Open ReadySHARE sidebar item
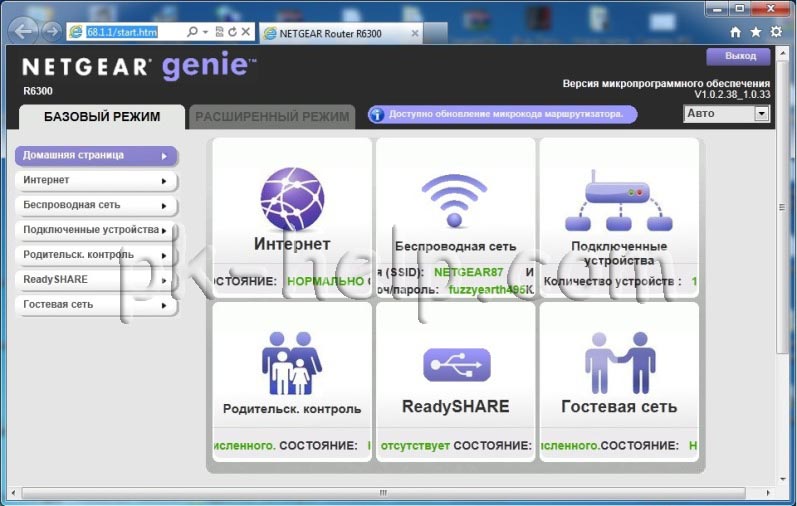The height and width of the screenshot is (506, 797). (96, 280)
